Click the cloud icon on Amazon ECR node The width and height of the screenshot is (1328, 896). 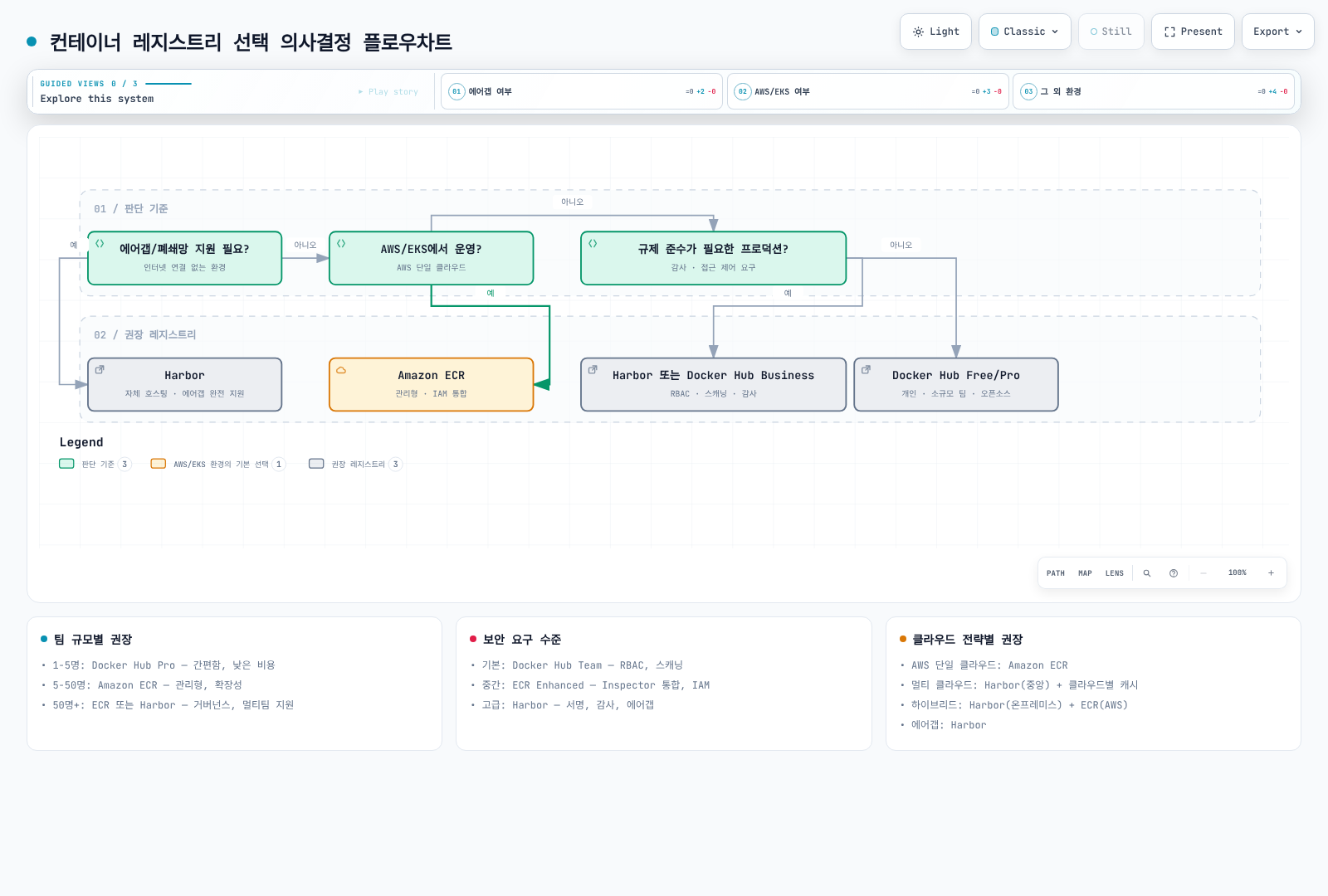(x=341, y=370)
